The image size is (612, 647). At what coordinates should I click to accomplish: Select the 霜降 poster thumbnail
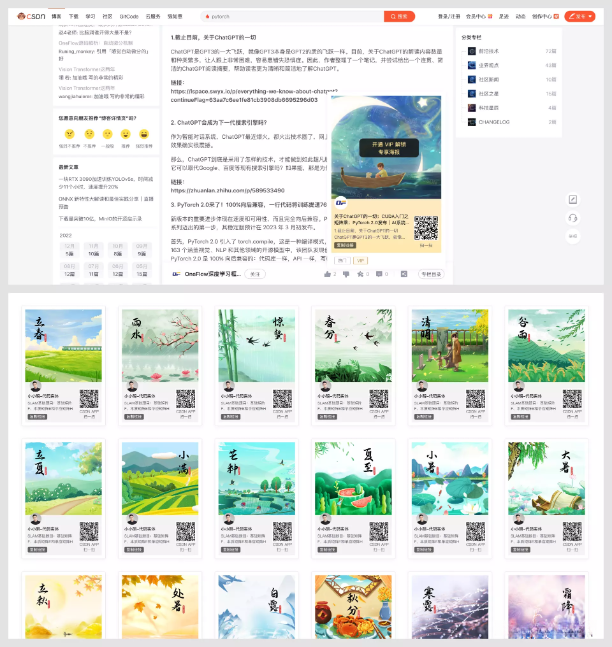tap(546, 606)
